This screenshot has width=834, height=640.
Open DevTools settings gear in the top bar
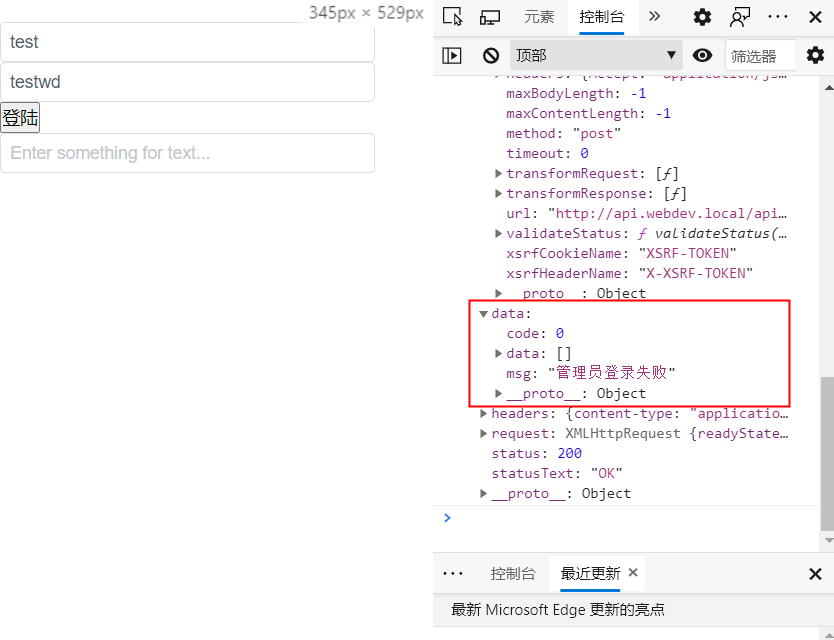702,17
